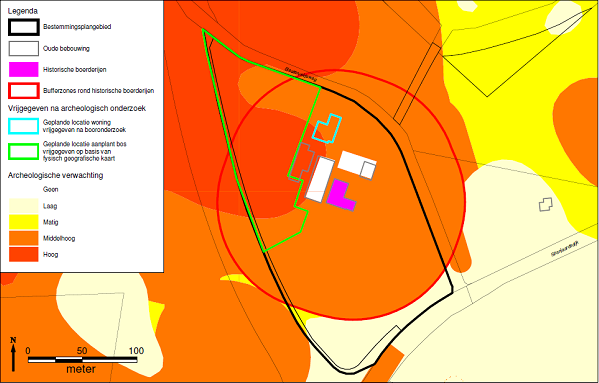Click the magenta historic farm building on map
Screen dimensions: 599x383
(x=341, y=195)
